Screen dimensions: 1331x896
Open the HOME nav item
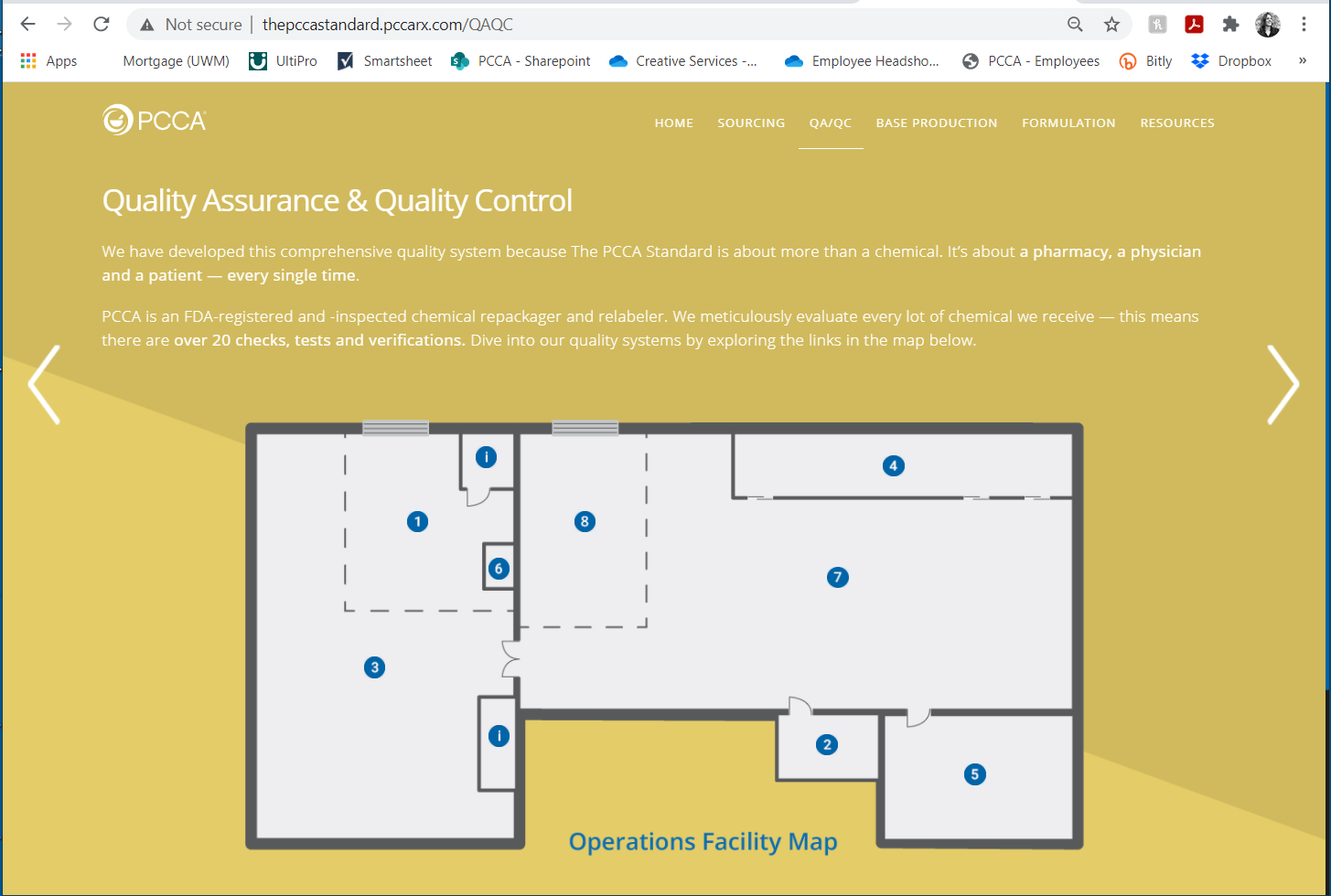click(674, 123)
